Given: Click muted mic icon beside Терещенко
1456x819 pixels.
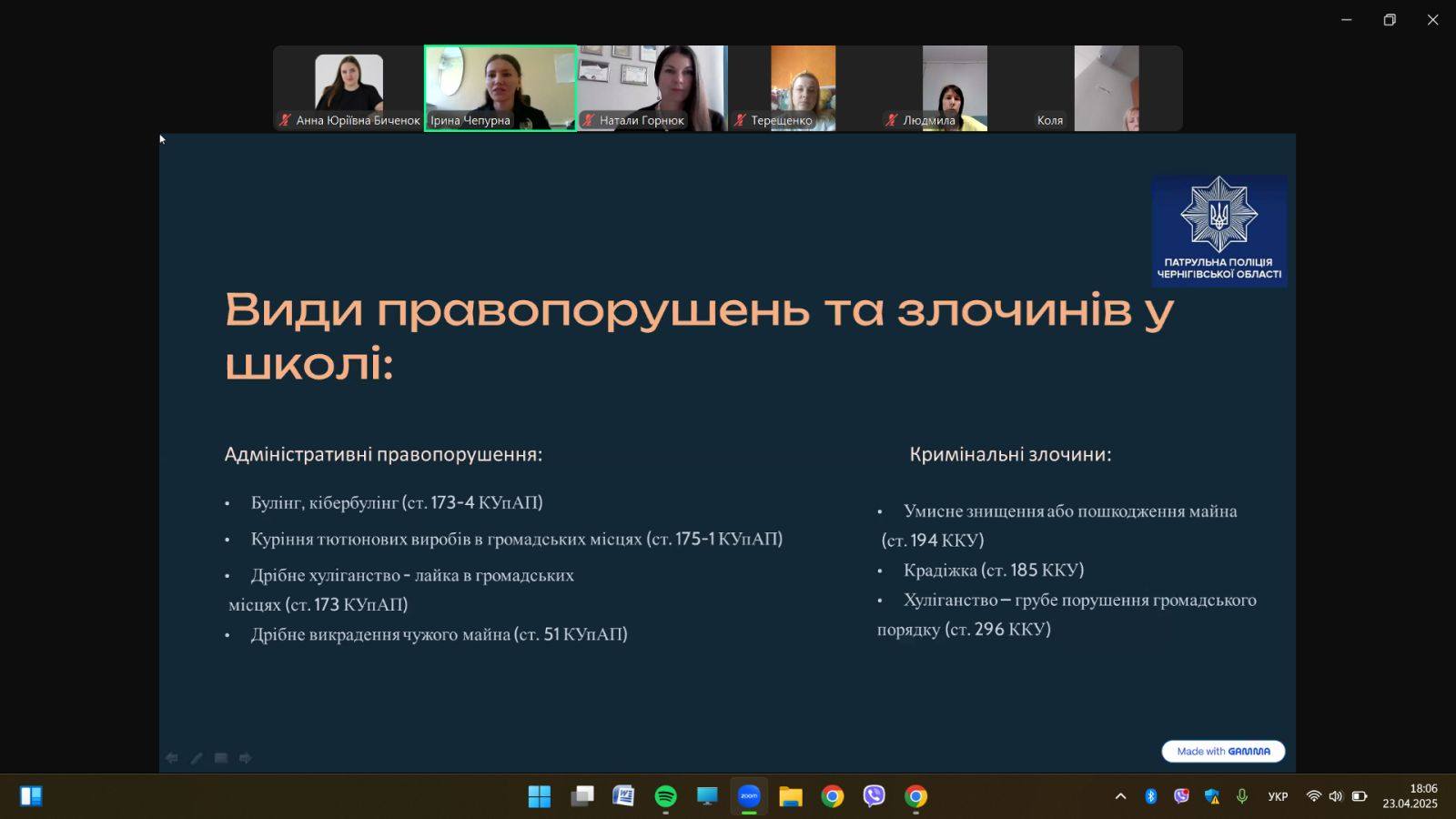Looking at the screenshot, I should (x=740, y=120).
